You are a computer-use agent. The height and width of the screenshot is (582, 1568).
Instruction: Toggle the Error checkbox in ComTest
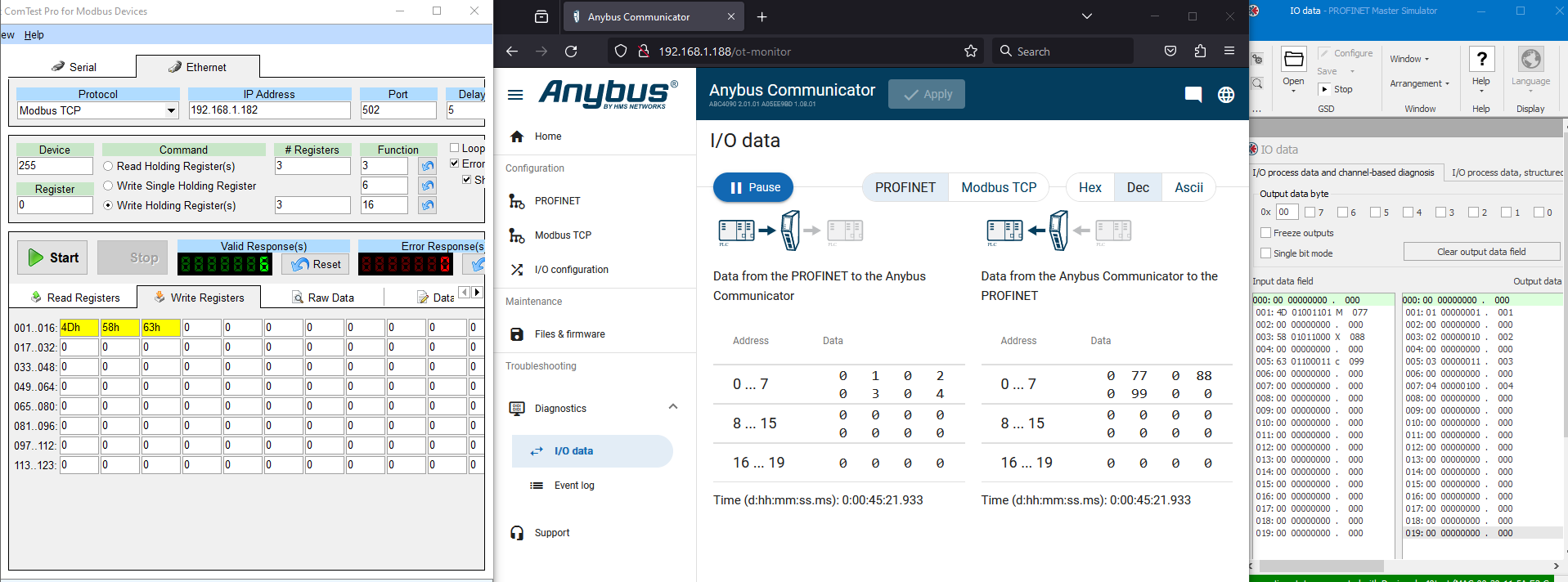pos(455,163)
